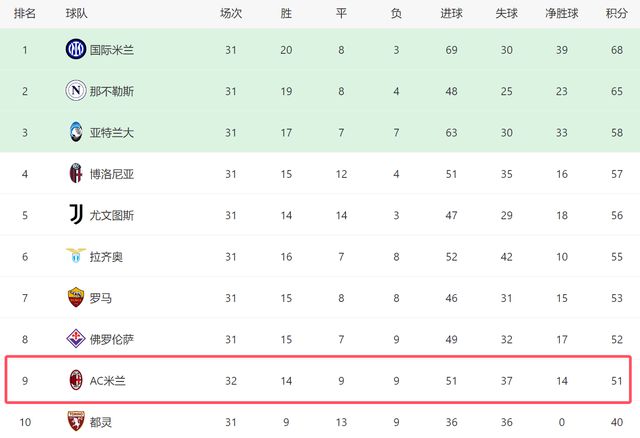Click the Bologna team crest
640x438 pixels.
76,173
